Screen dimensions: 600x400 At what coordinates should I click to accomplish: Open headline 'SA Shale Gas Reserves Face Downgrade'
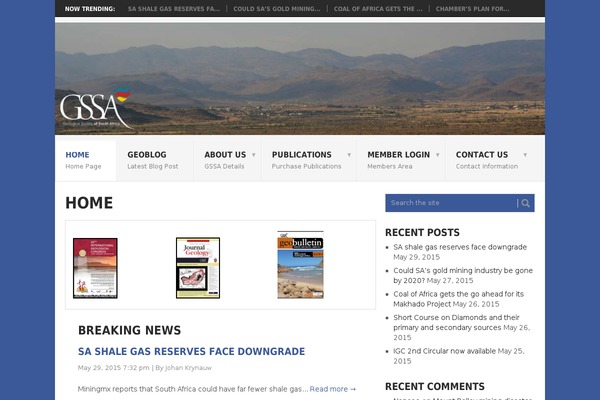tap(191, 351)
